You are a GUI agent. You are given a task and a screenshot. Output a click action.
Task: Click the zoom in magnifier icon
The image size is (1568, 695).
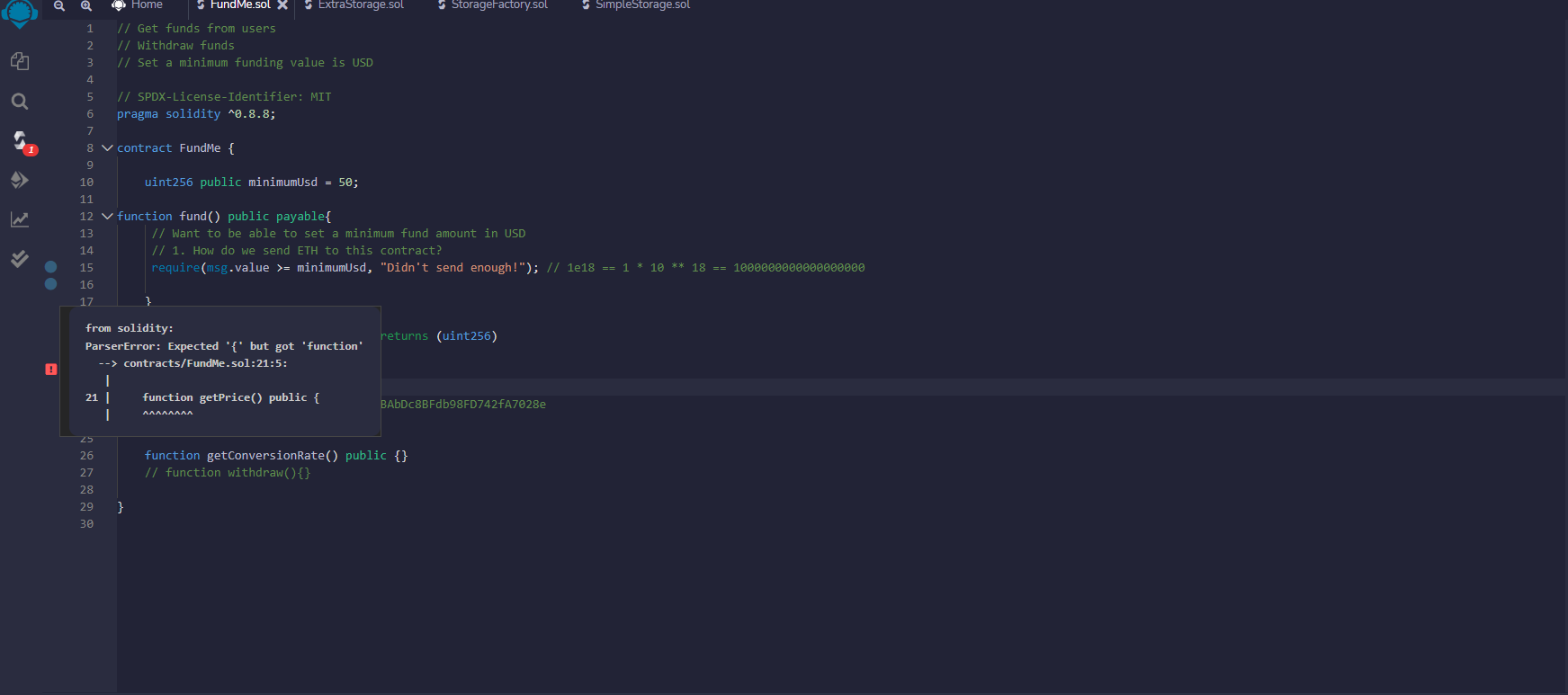86,5
